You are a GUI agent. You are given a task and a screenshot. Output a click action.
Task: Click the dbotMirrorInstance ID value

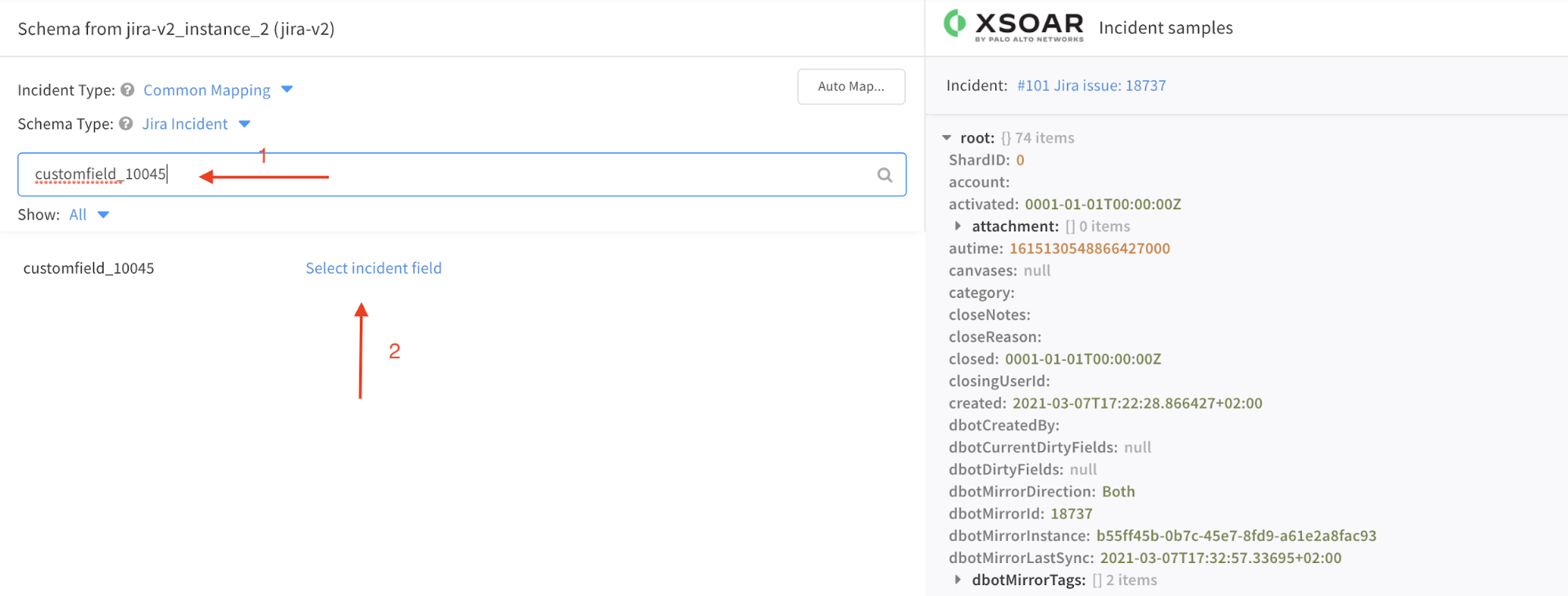coord(1235,536)
